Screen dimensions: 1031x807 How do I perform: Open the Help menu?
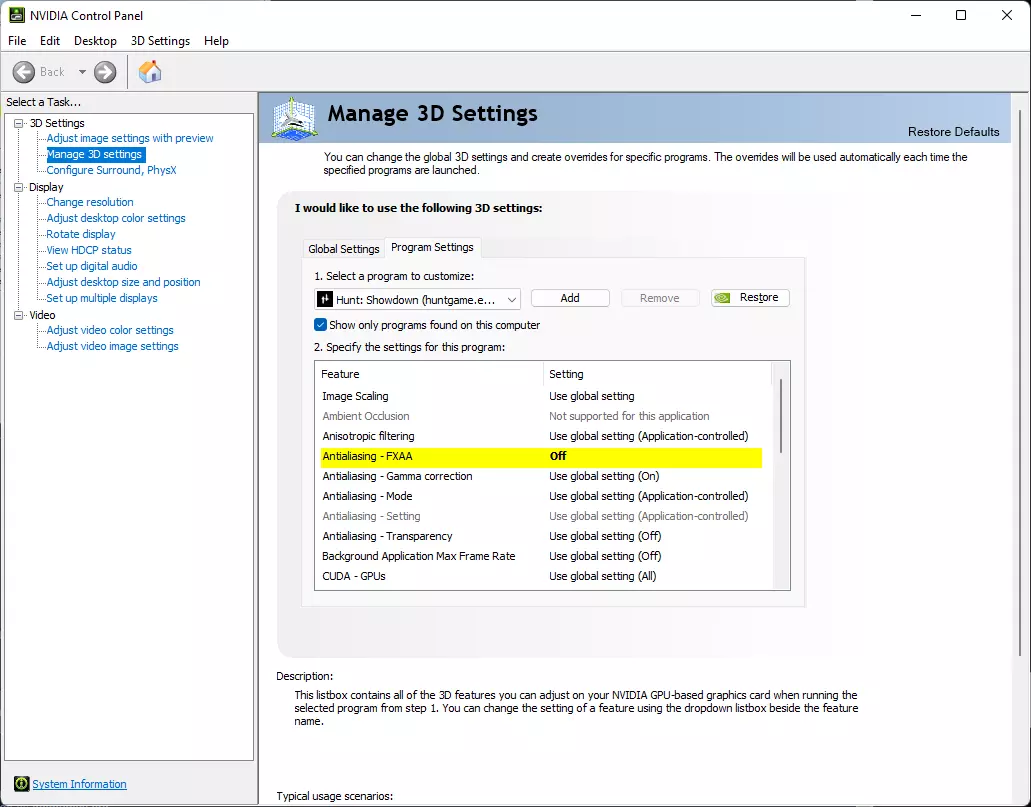pyautogui.click(x=216, y=41)
